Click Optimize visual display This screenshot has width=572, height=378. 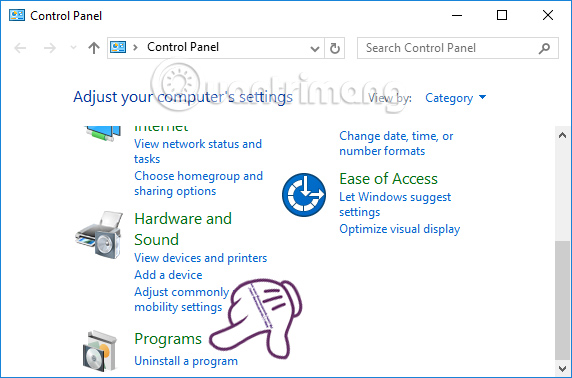400,229
